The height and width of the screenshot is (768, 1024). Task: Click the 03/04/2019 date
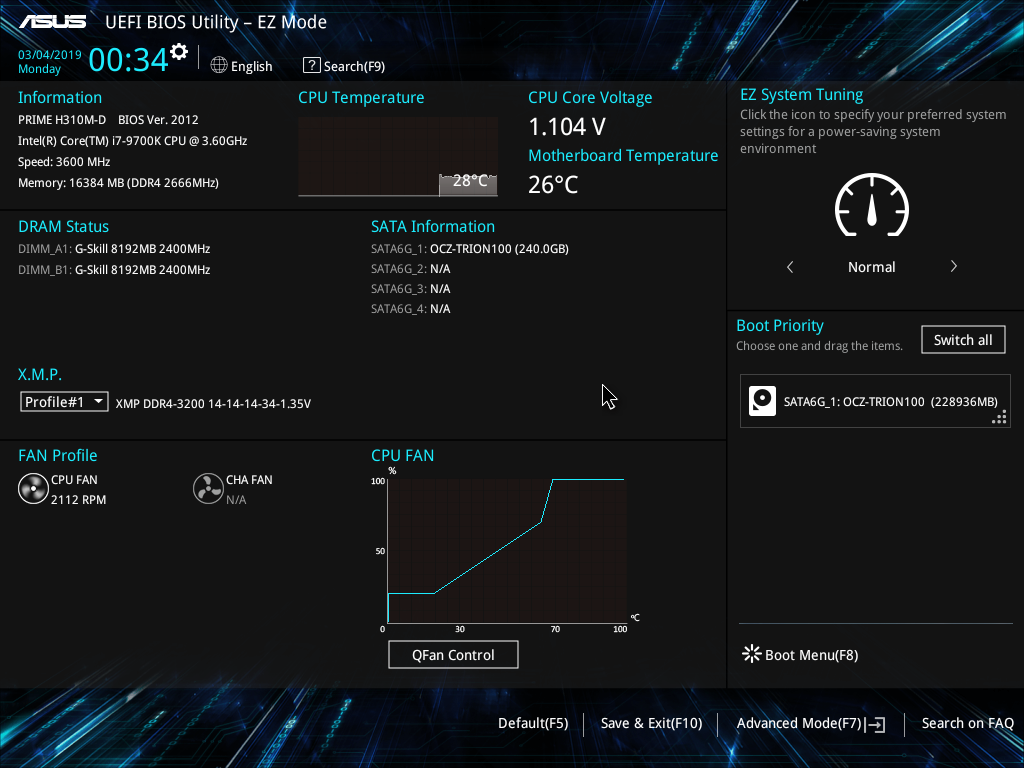[50, 55]
